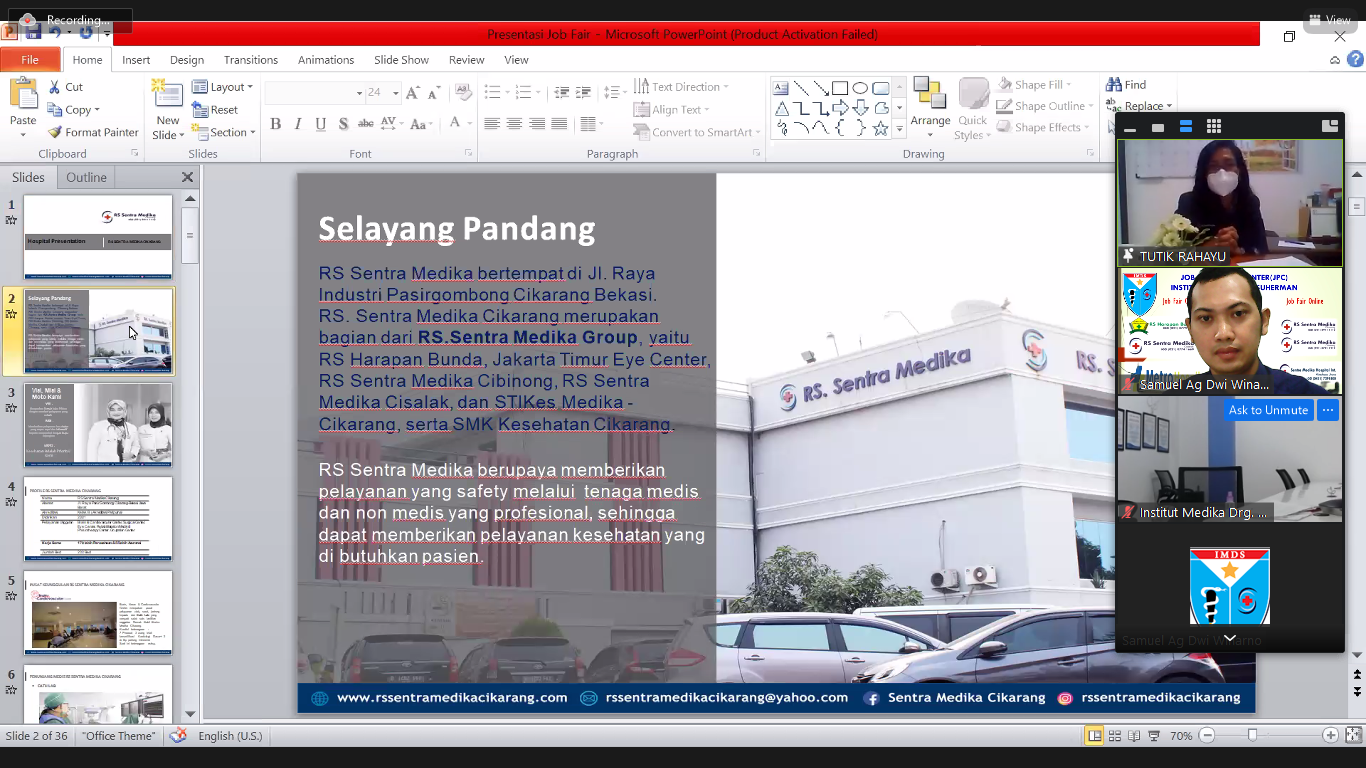Select Zoom gallery view grid icon
Screen dimensions: 1366x768
(x=1214, y=127)
